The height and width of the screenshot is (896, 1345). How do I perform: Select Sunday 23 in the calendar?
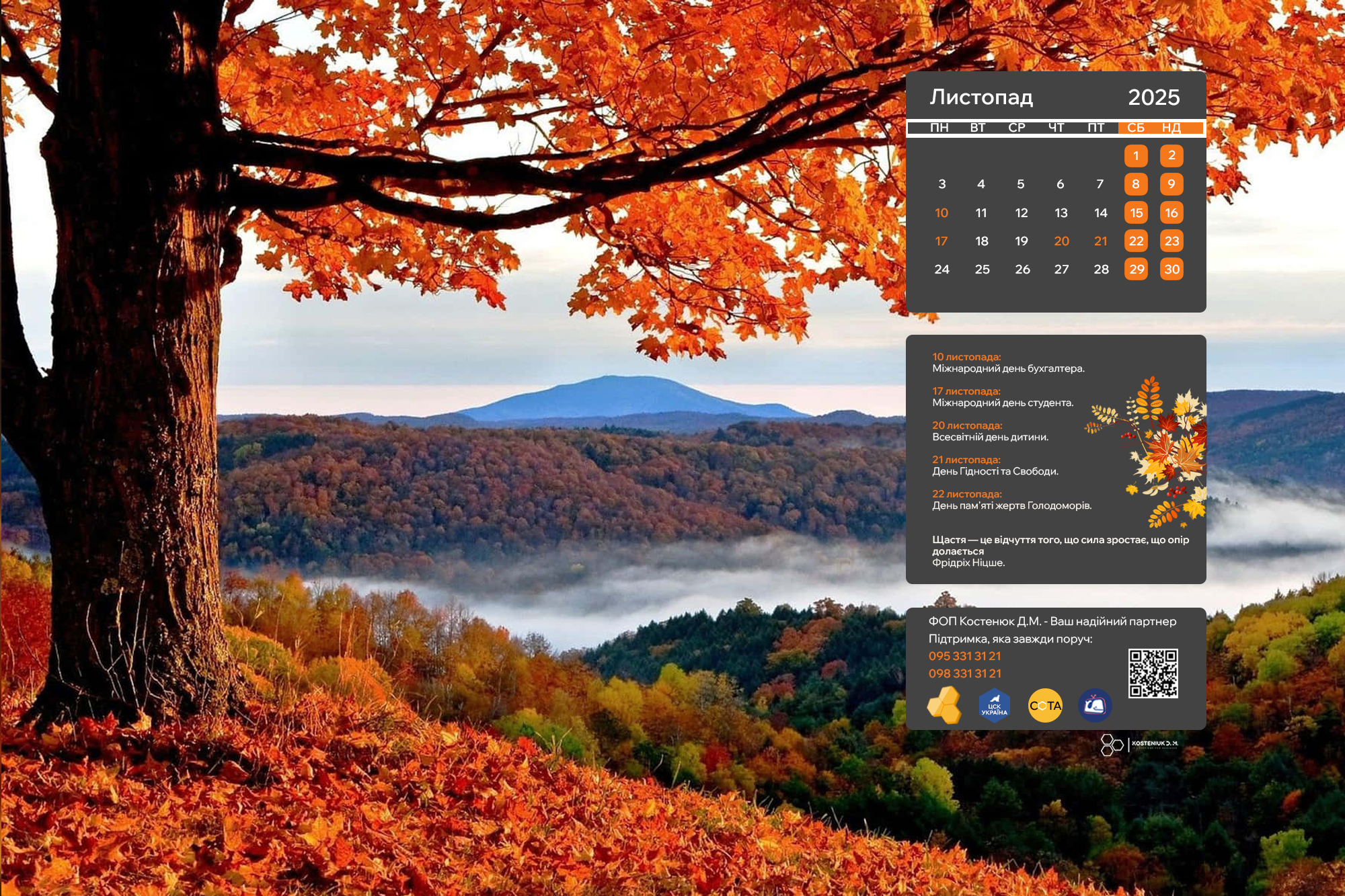pyautogui.click(x=1171, y=241)
